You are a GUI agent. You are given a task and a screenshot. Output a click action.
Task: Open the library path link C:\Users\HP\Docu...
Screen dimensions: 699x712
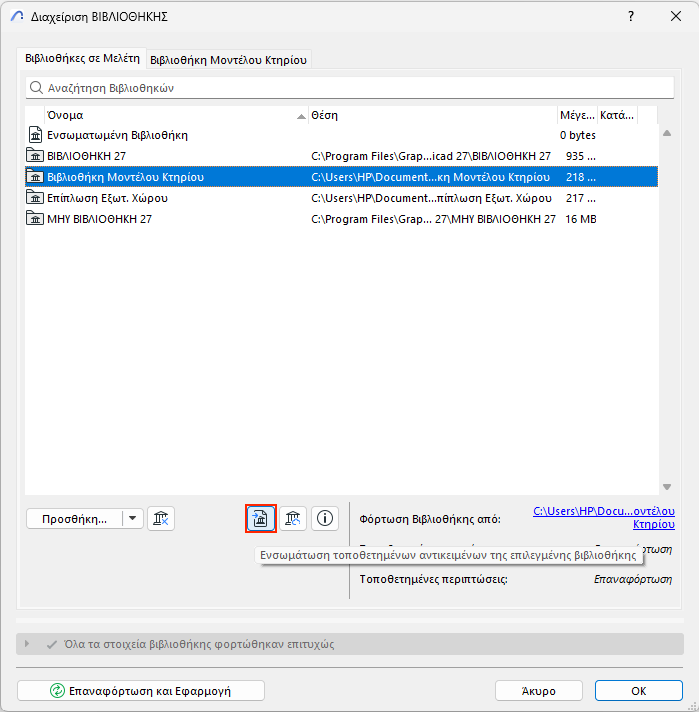click(604, 517)
